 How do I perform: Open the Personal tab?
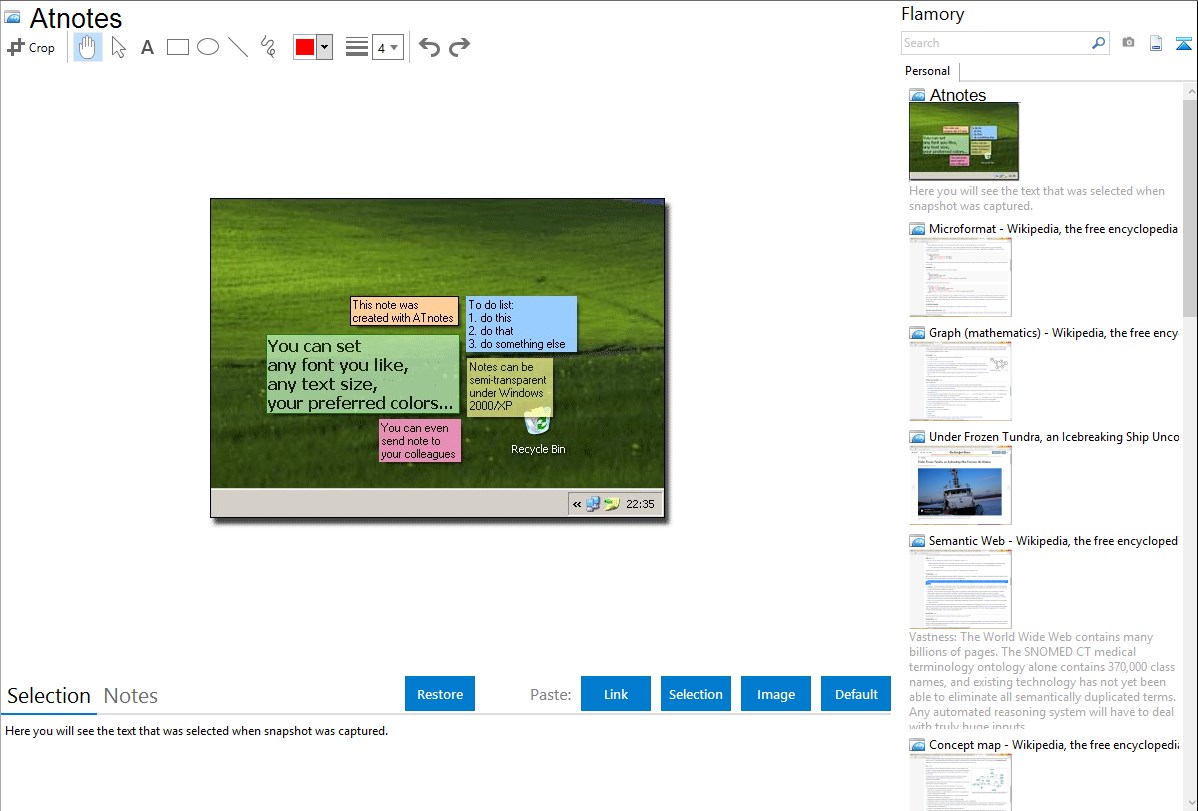coord(927,71)
